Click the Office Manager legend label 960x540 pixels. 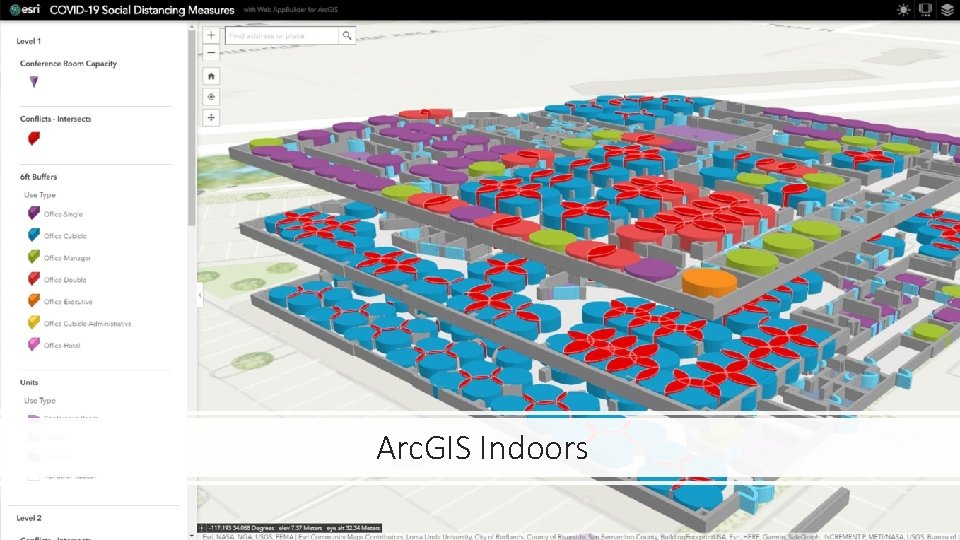click(67, 258)
